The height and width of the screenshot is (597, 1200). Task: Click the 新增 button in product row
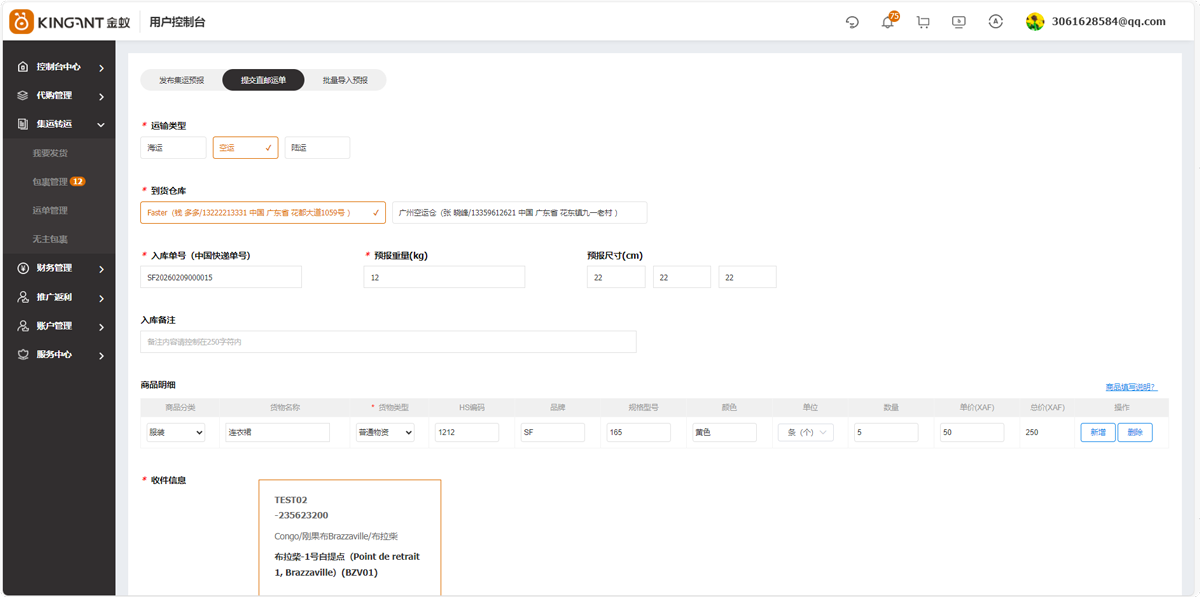coord(1097,433)
